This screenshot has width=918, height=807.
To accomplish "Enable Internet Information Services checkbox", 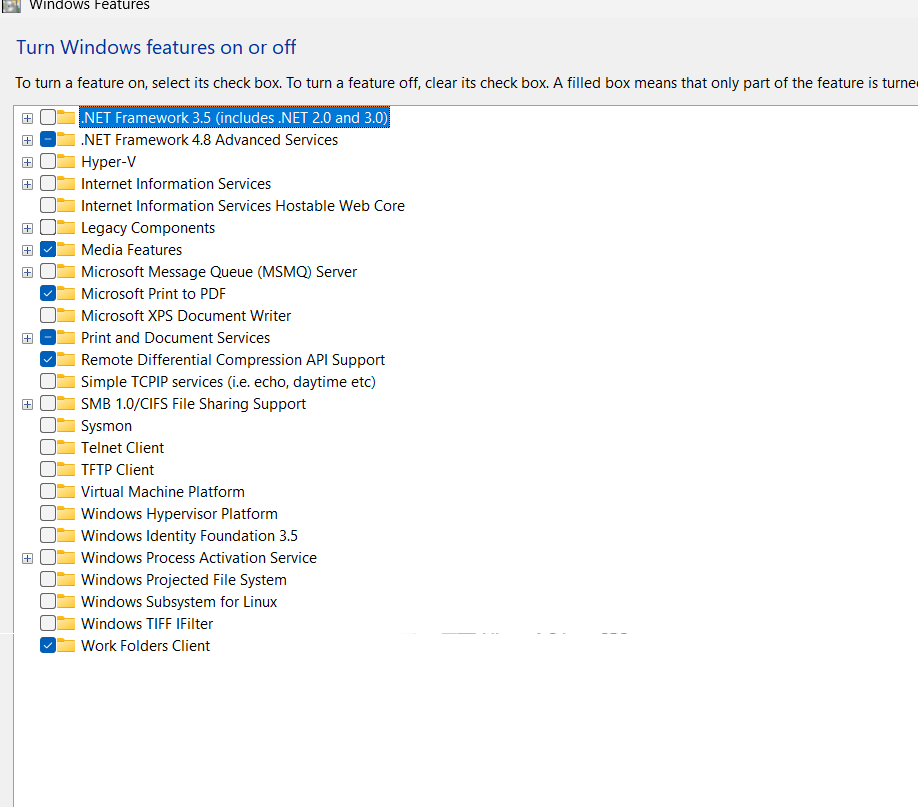I will pyautogui.click(x=48, y=183).
